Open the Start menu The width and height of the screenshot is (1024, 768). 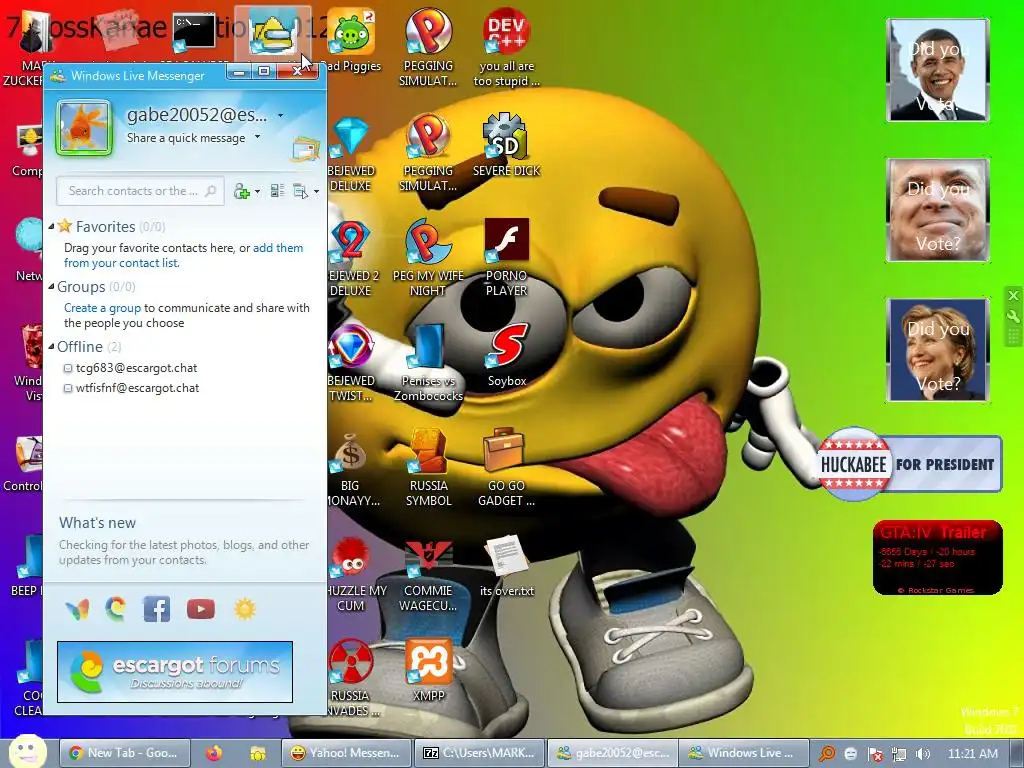(x=27, y=751)
